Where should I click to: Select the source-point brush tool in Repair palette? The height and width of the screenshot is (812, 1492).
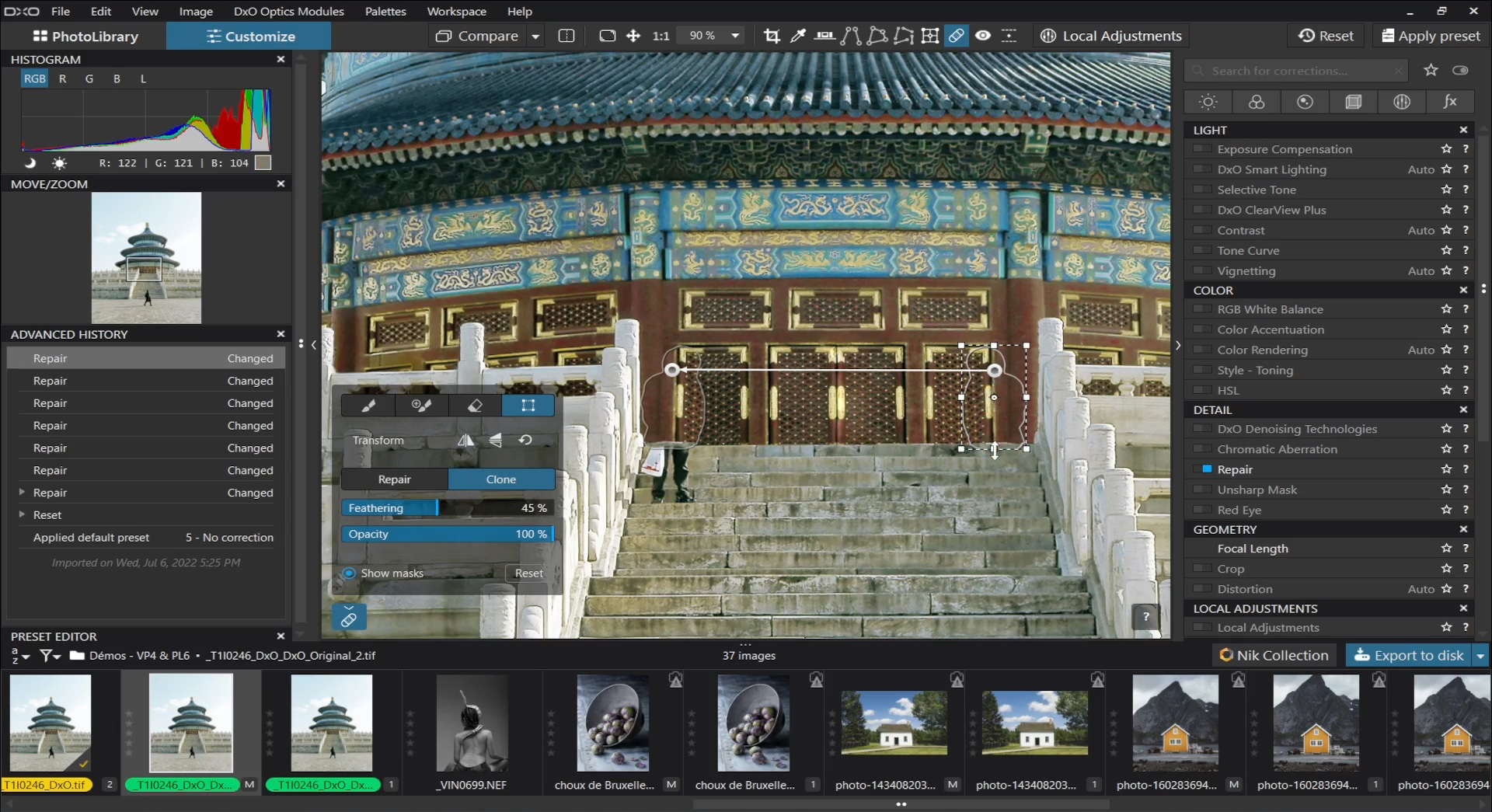pyautogui.click(x=421, y=405)
